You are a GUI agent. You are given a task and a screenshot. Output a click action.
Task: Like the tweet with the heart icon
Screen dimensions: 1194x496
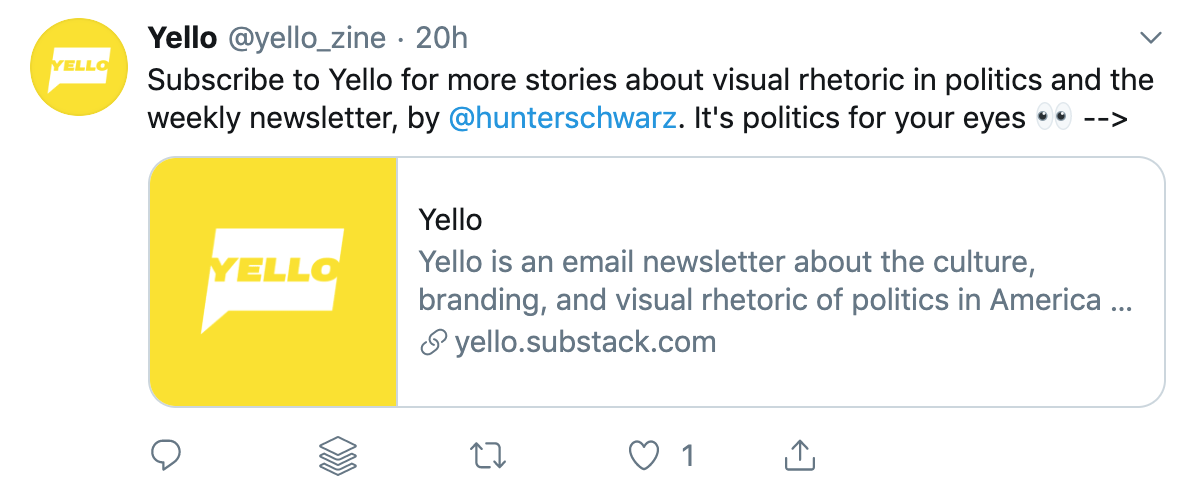[x=645, y=456]
